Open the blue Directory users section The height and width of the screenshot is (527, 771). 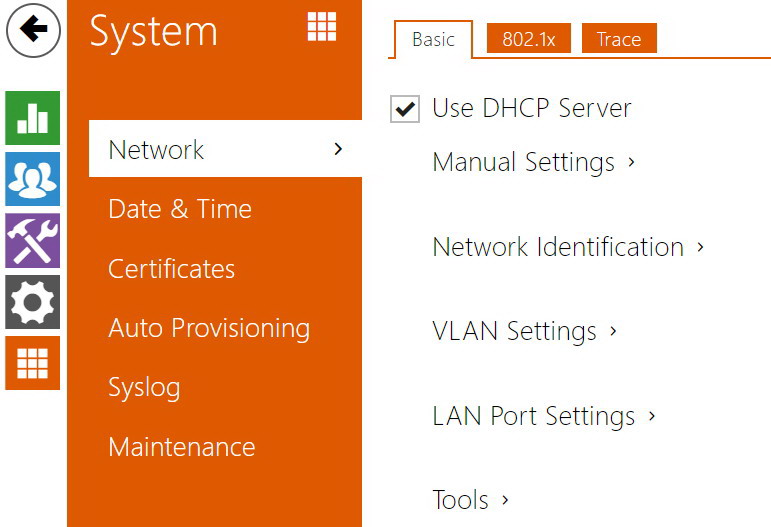32,179
